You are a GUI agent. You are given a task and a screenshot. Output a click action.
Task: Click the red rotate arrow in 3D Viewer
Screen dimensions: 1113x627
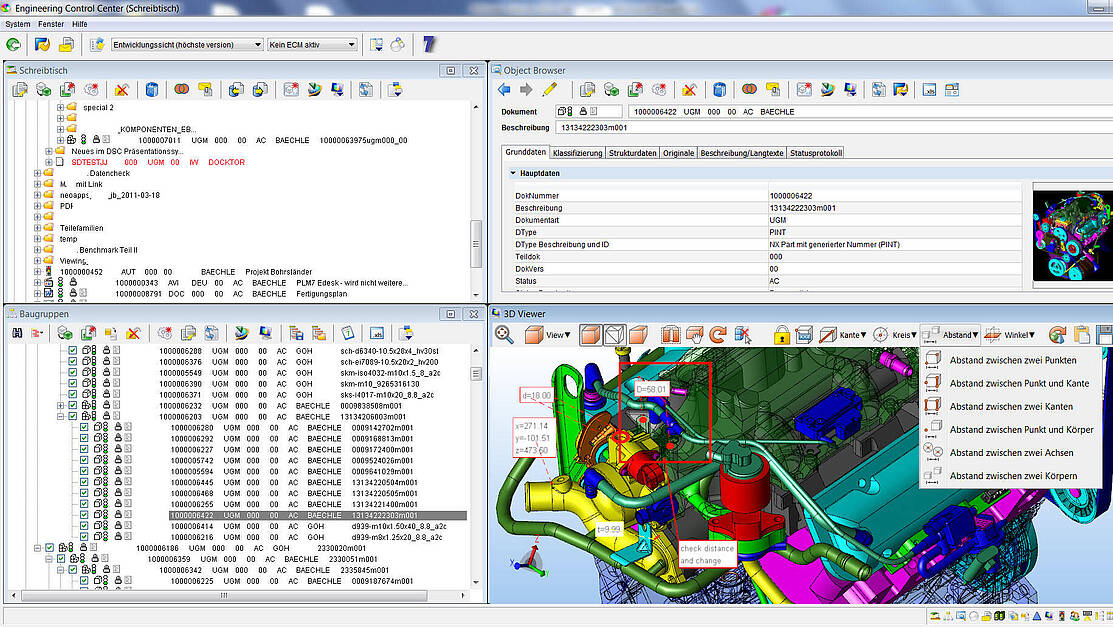pyautogui.click(x=718, y=334)
